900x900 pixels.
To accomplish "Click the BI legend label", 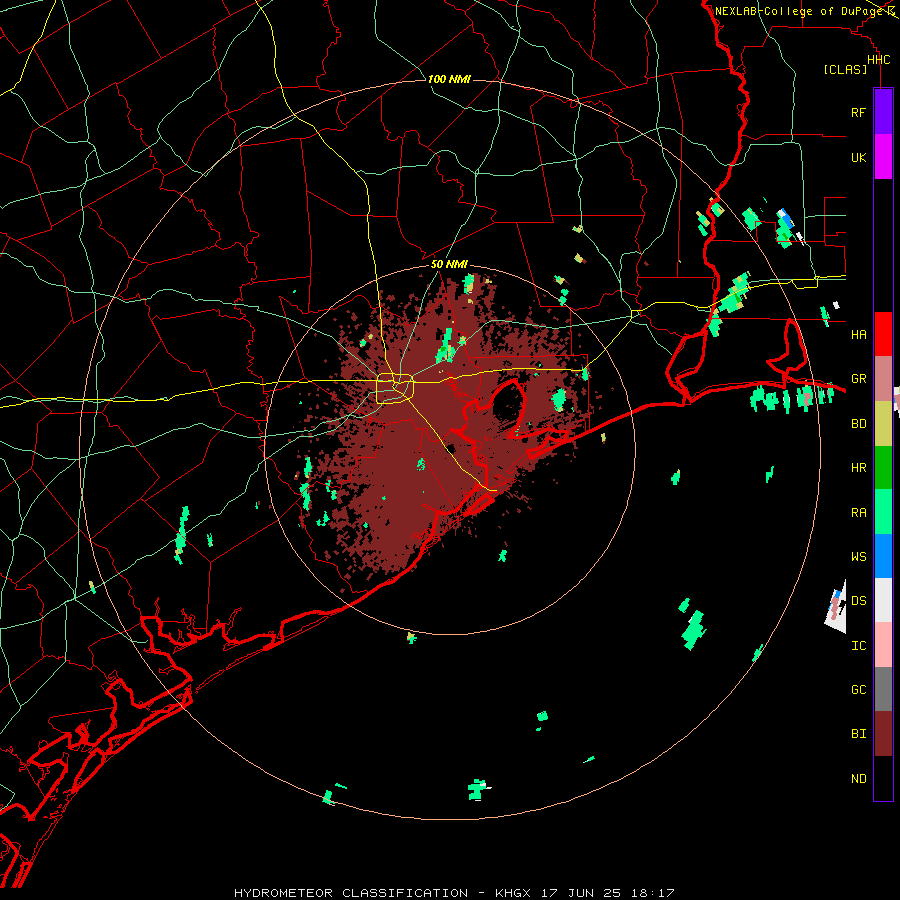I will click(858, 734).
